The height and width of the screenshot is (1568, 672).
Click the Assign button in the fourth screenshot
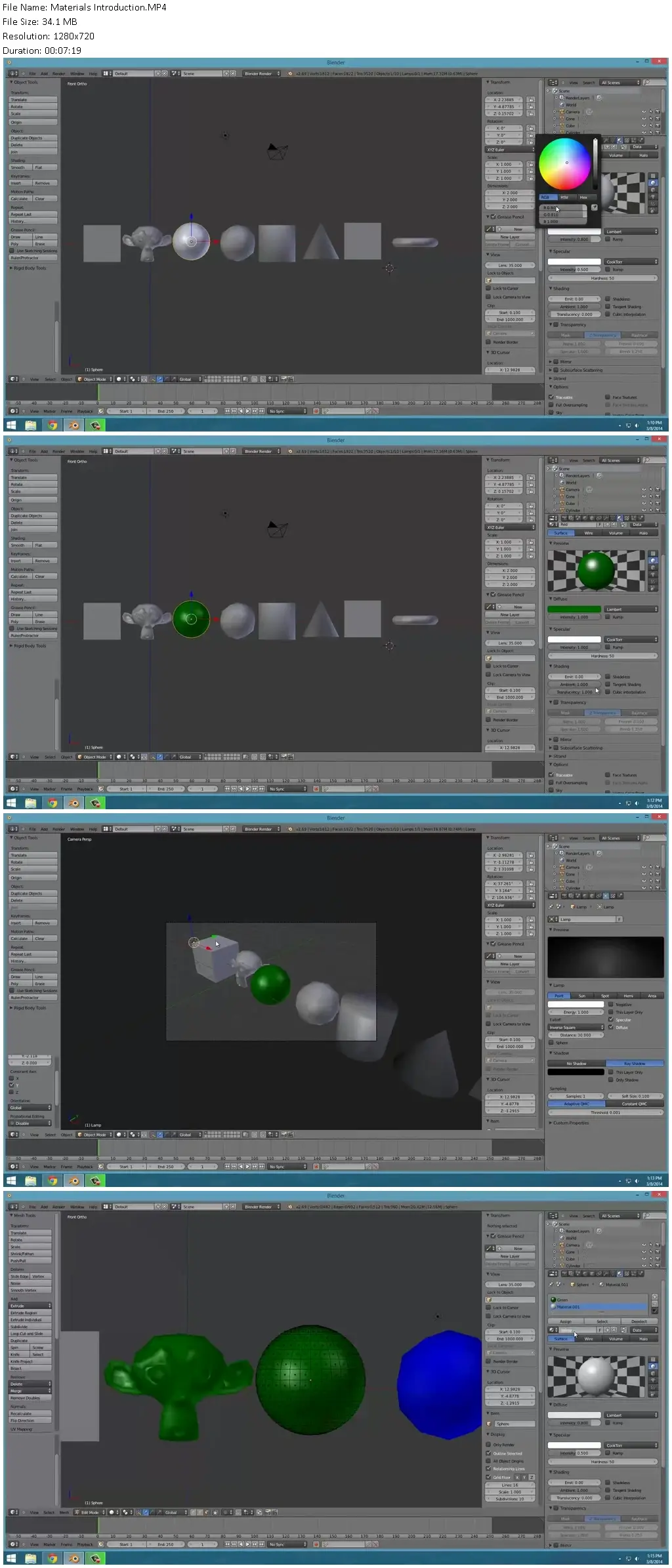click(566, 1321)
